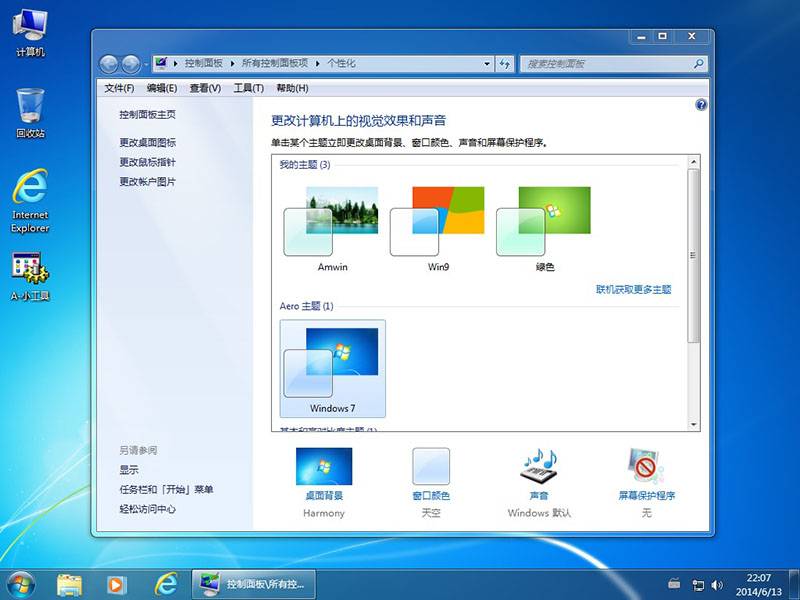This screenshot has width=800, height=600.
Task: Open 声音 Windows 默认 settings
Action: point(539,483)
